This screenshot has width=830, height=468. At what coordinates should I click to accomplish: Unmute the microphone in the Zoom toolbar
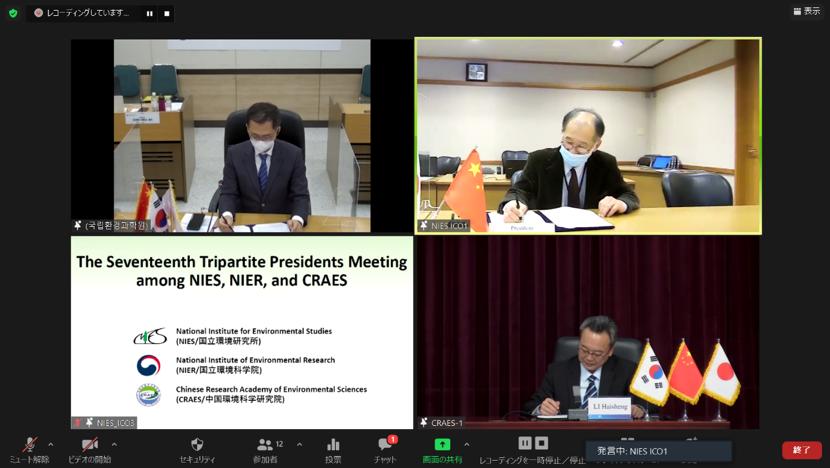(x=30, y=449)
